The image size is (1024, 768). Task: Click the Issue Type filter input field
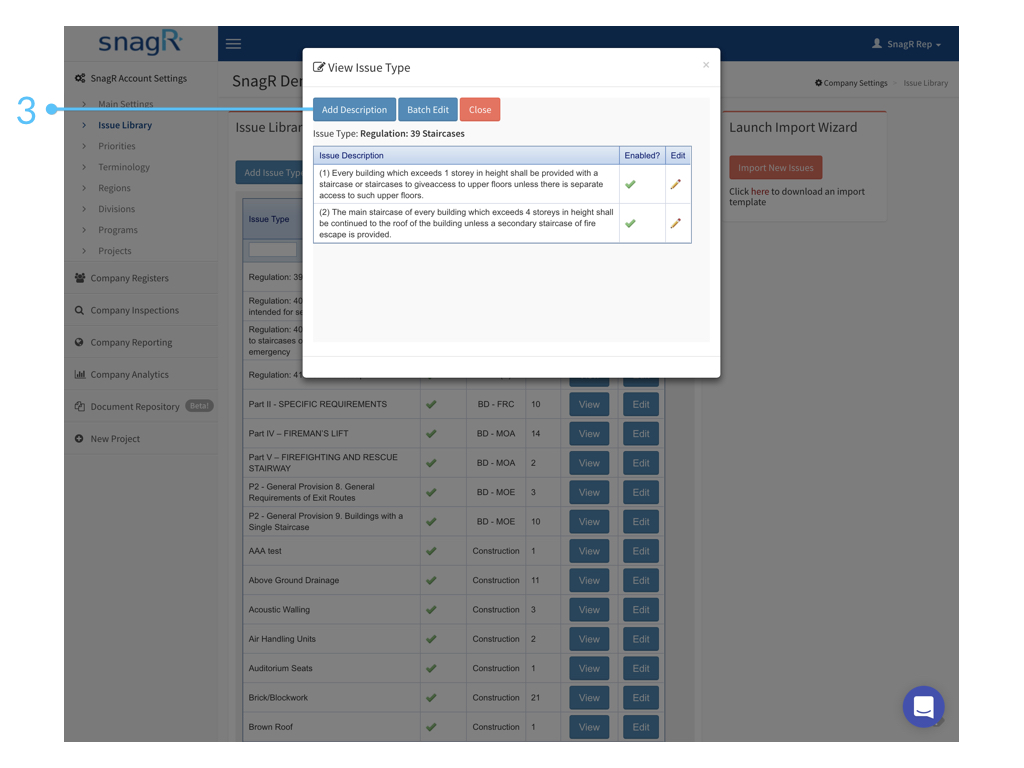pos(273,249)
